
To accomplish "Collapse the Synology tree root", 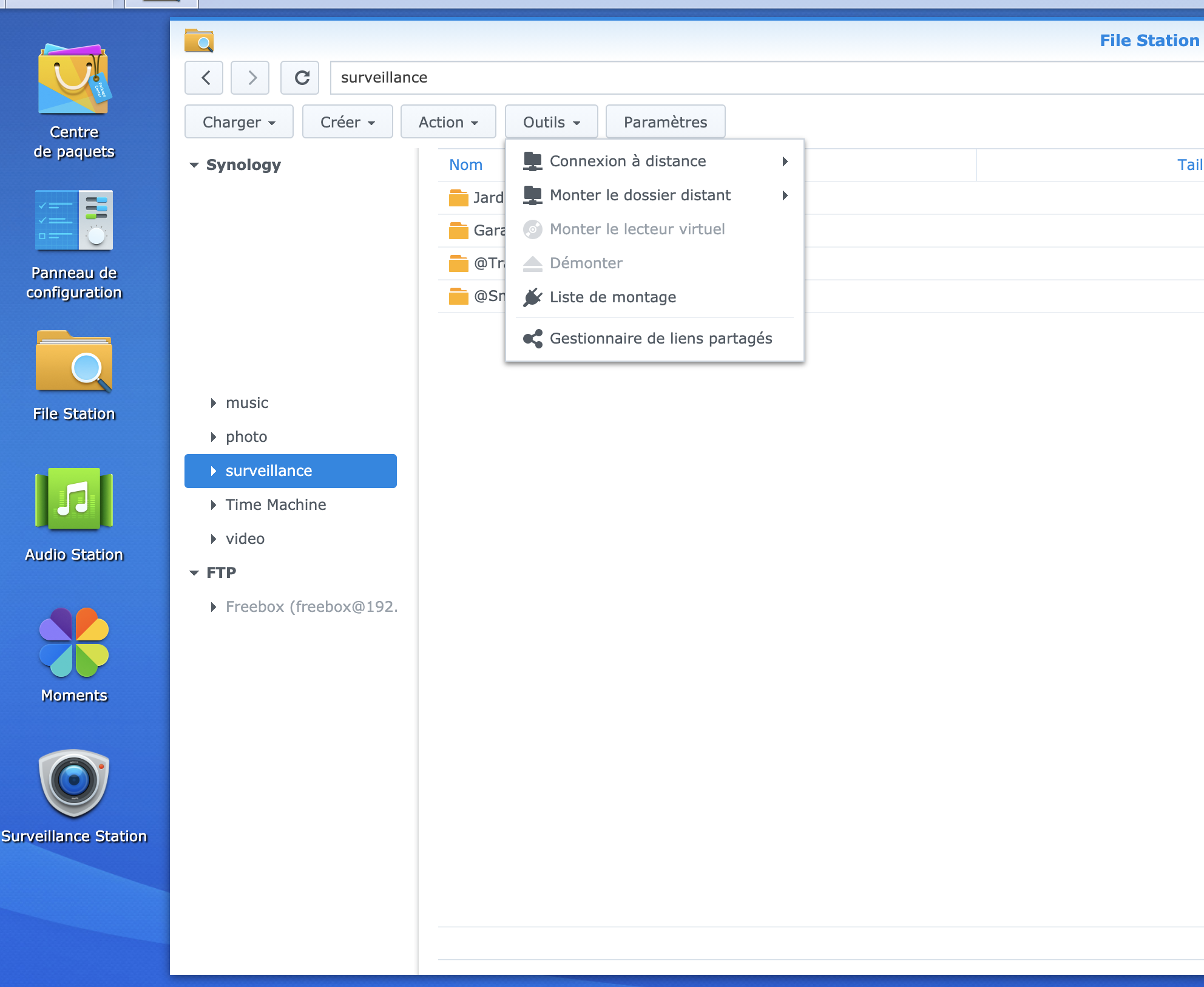I will (194, 165).
